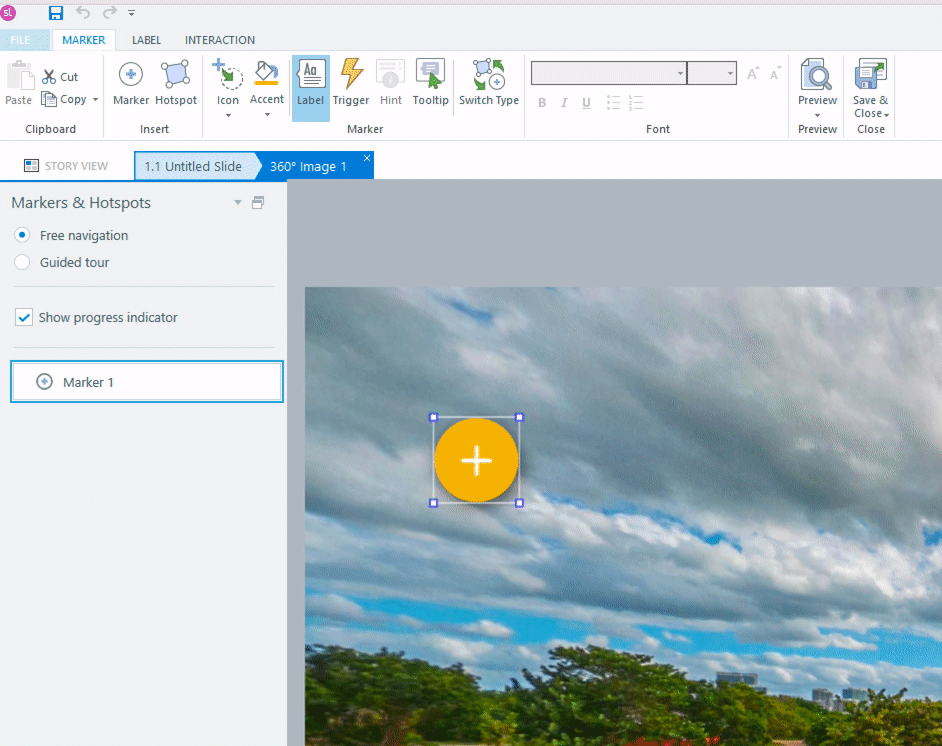Switch to the INTERACTION ribbon tab
This screenshot has width=942, height=746.
click(x=220, y=40)
